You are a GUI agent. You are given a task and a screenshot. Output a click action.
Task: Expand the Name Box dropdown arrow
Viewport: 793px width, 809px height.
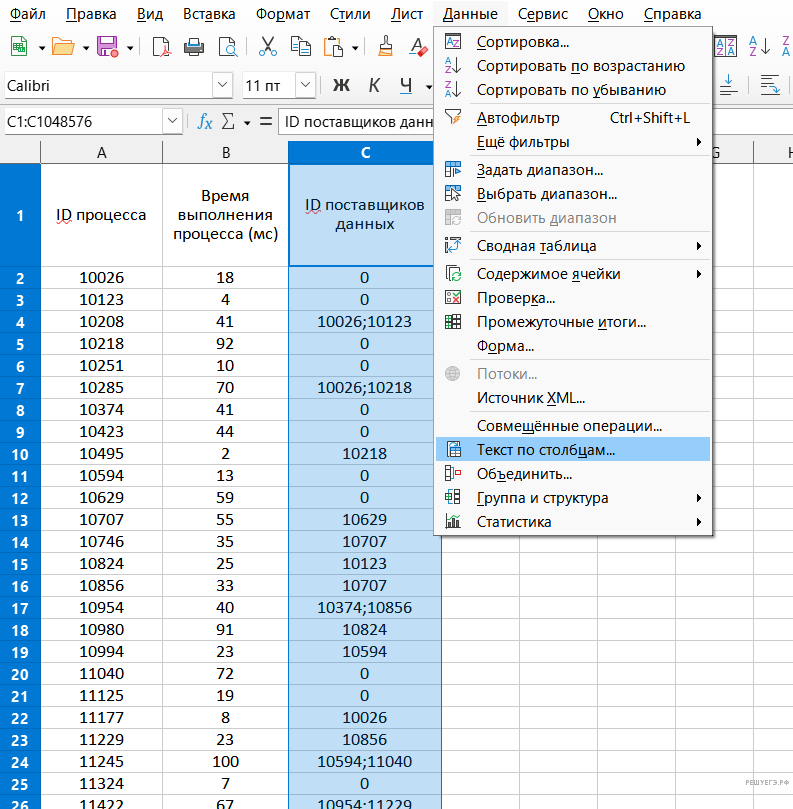[x=172, y=122]
